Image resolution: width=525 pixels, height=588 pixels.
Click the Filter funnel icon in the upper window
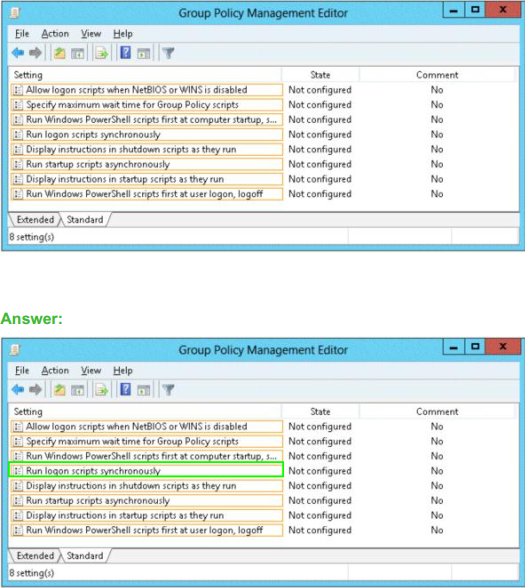coord(168,53)
